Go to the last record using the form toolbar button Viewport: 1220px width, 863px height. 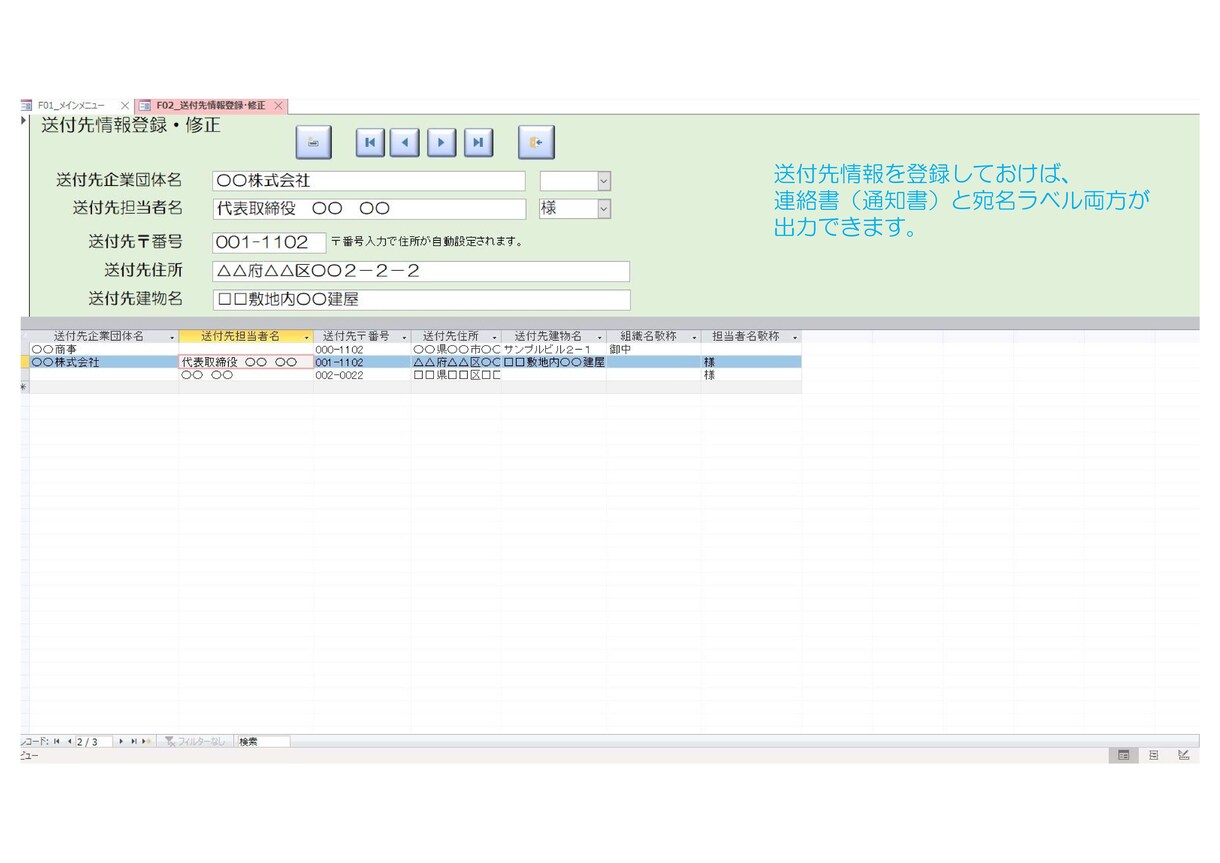478,143
